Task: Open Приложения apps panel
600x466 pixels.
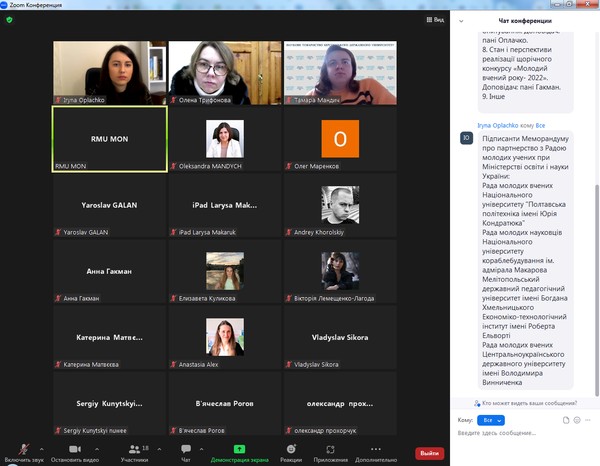Action: click(x=330, y=451)
